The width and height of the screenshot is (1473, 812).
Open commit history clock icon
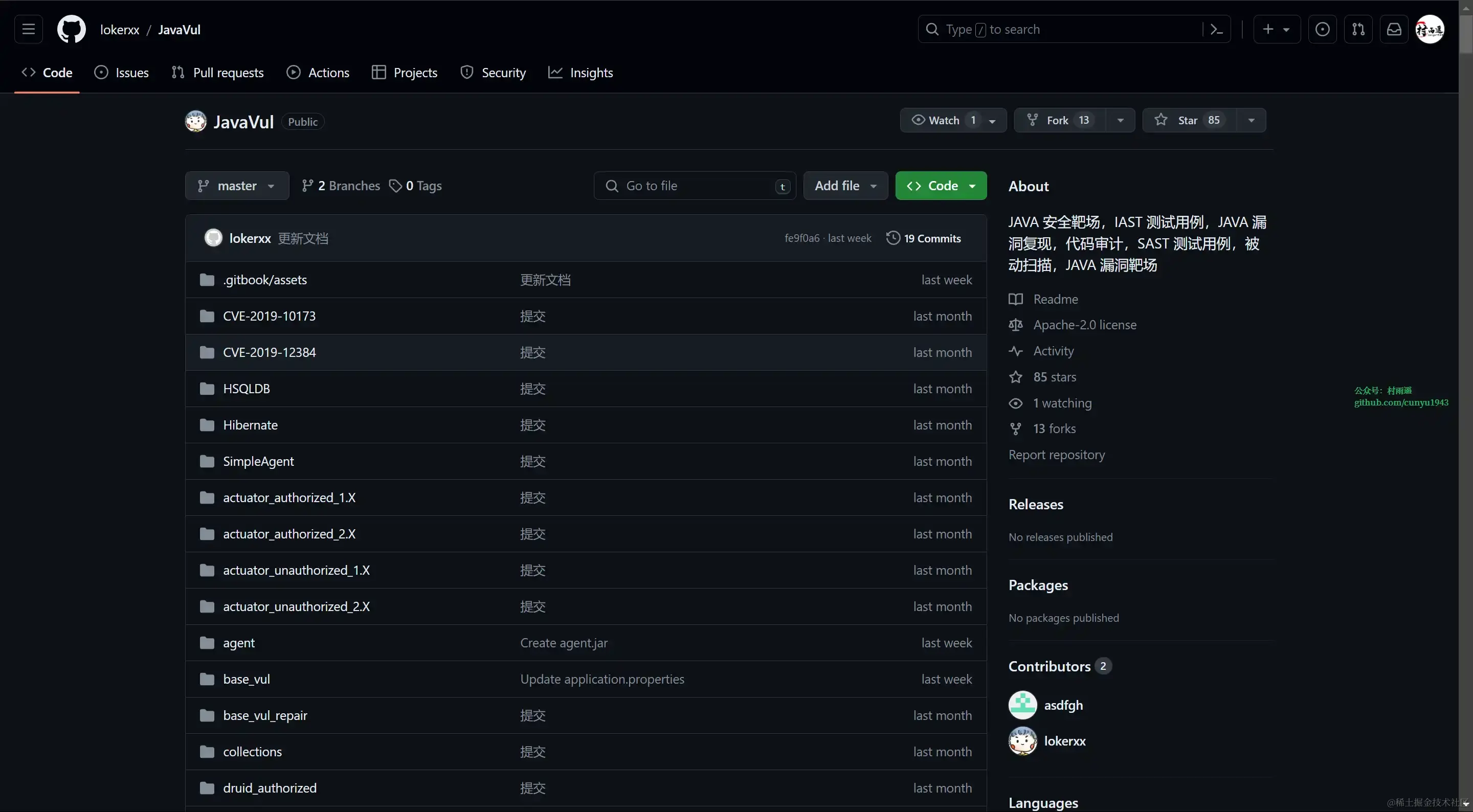click(x=892, y=238)
